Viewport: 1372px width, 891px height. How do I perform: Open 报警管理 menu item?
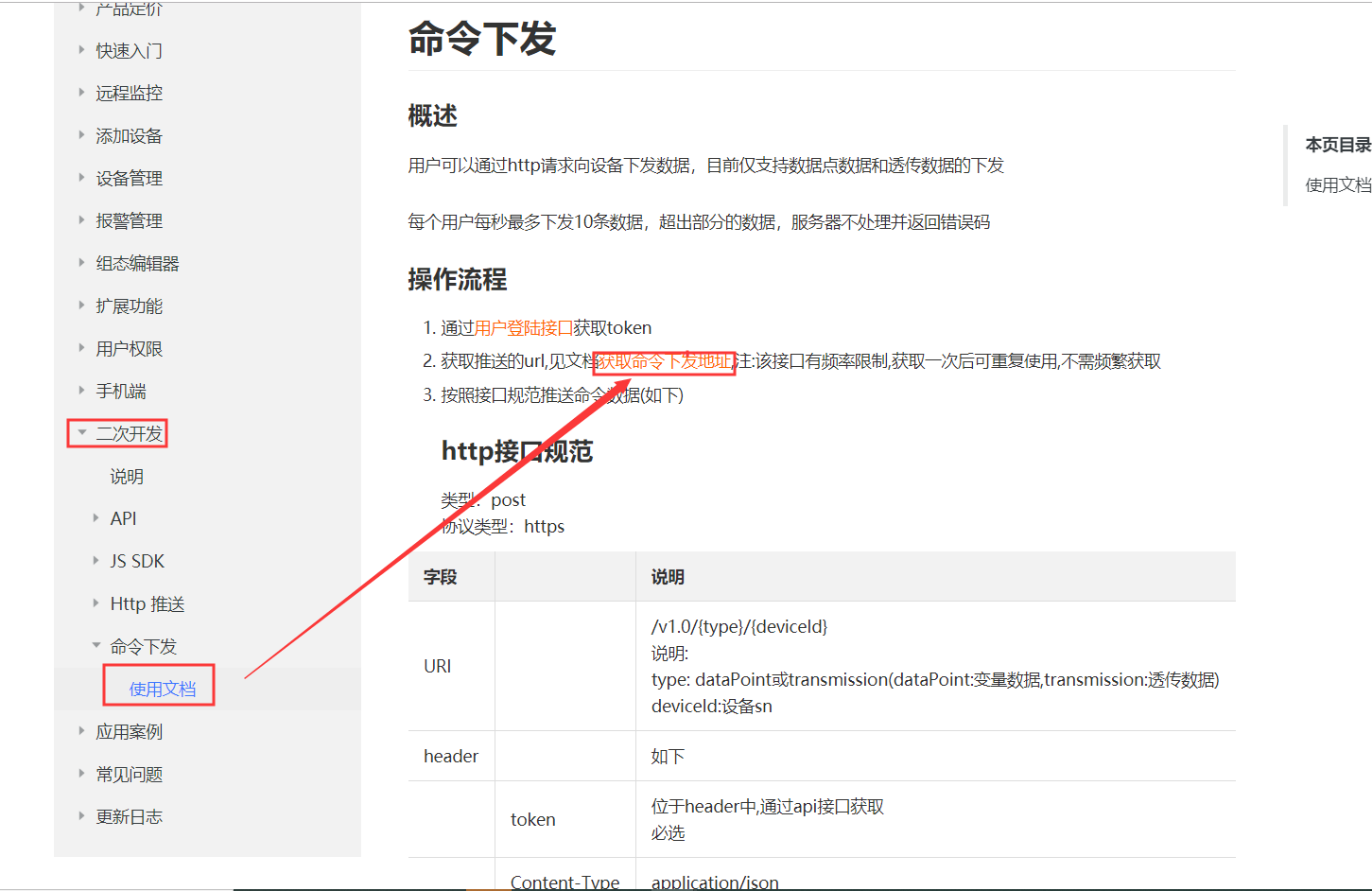click(x=129, y=220)
